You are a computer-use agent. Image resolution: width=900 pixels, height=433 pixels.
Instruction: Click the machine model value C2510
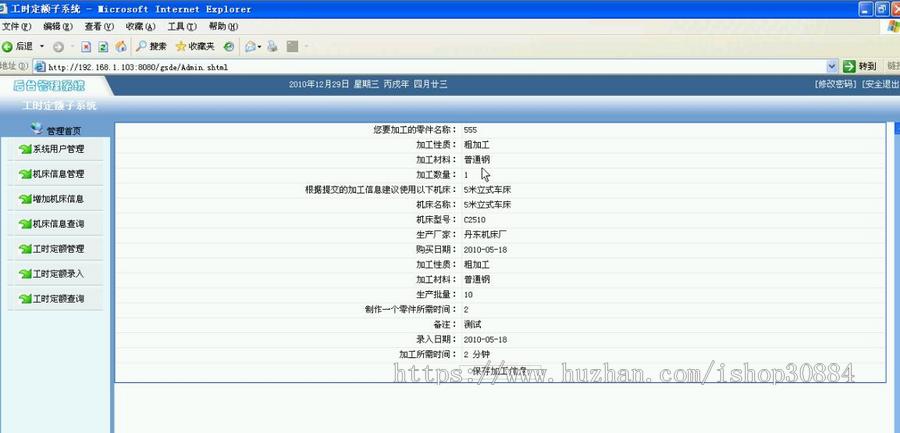(475, 219)
